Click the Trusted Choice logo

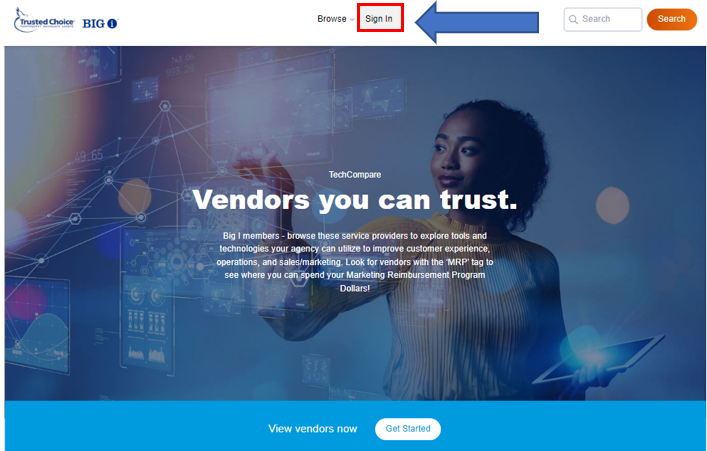(44, 21)
